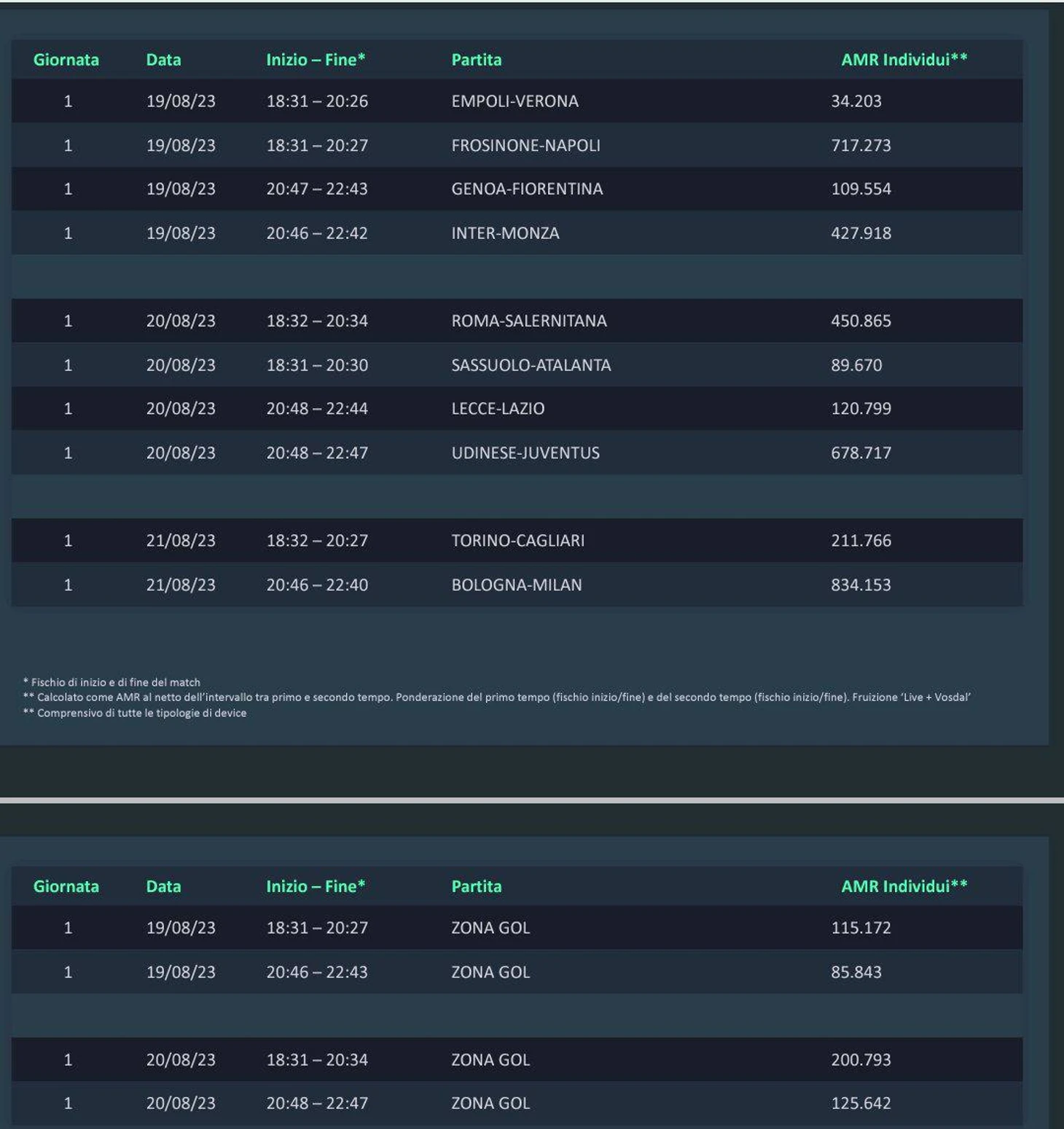Click the AMR value 717.273
Viewport: 1064px width, 1129px height.
(861, 145)
